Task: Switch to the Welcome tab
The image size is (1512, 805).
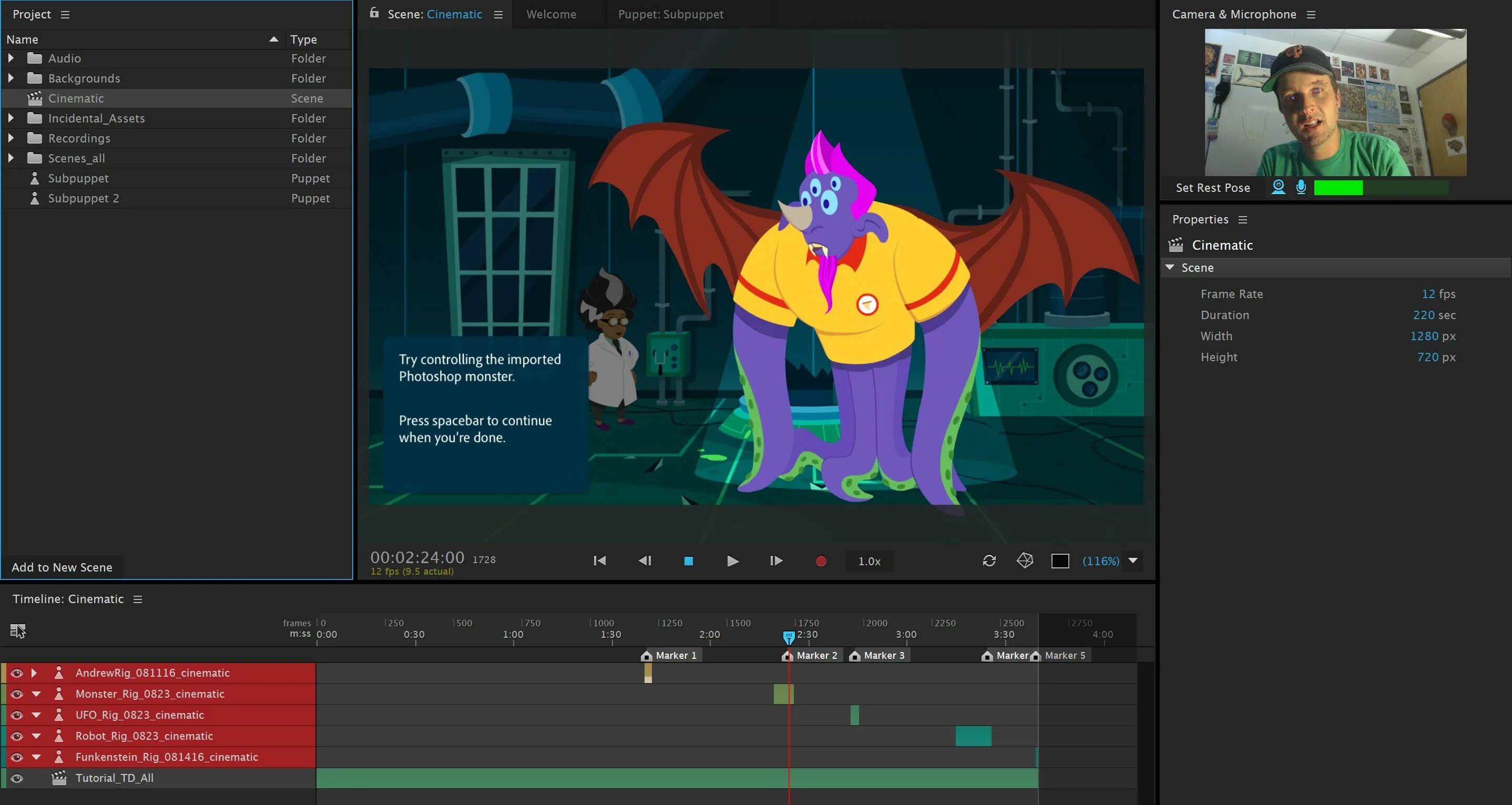Action: tap(550, 15)
